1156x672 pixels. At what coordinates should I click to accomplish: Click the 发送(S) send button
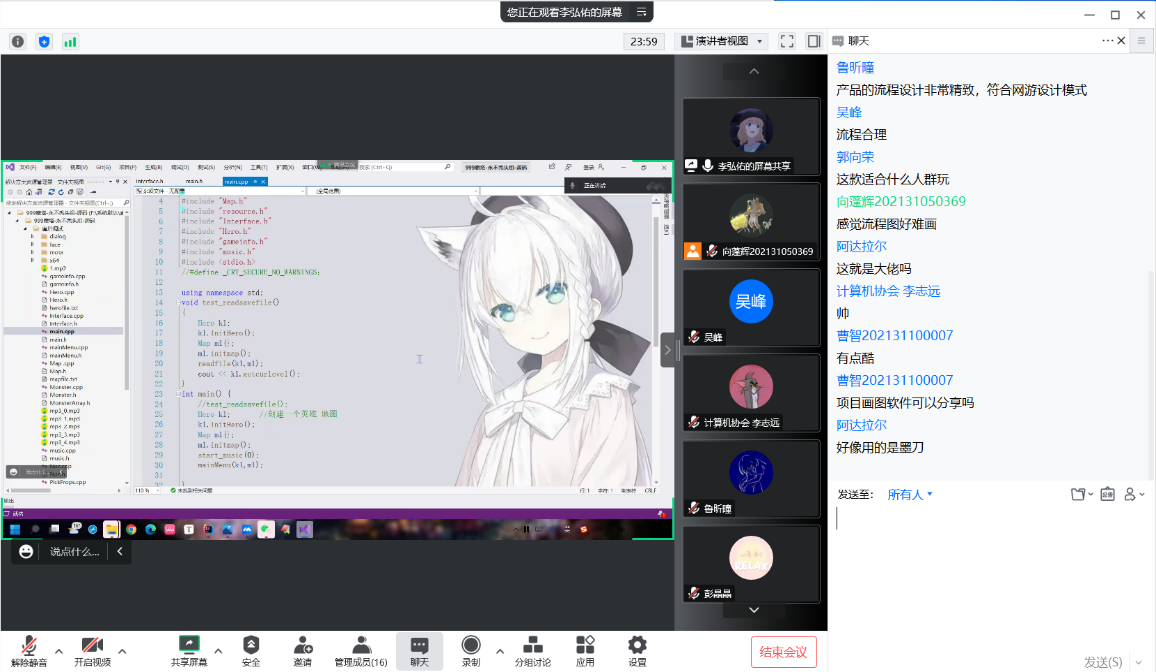1103,662
